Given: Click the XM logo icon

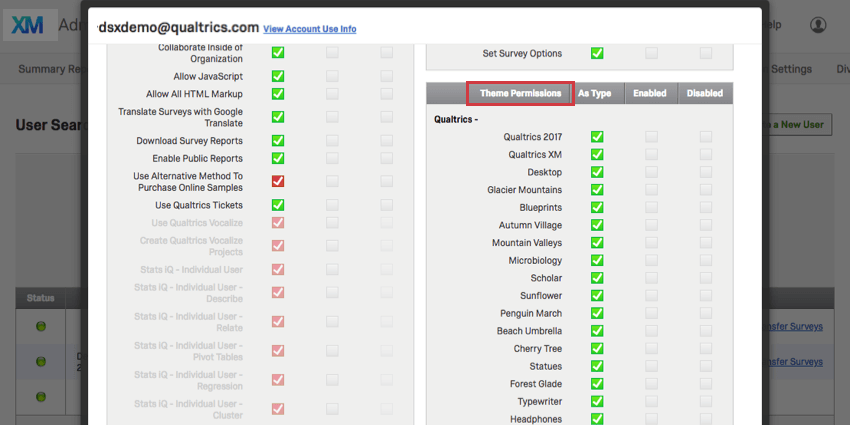Looking at the screenshot, I should [27, 25].
